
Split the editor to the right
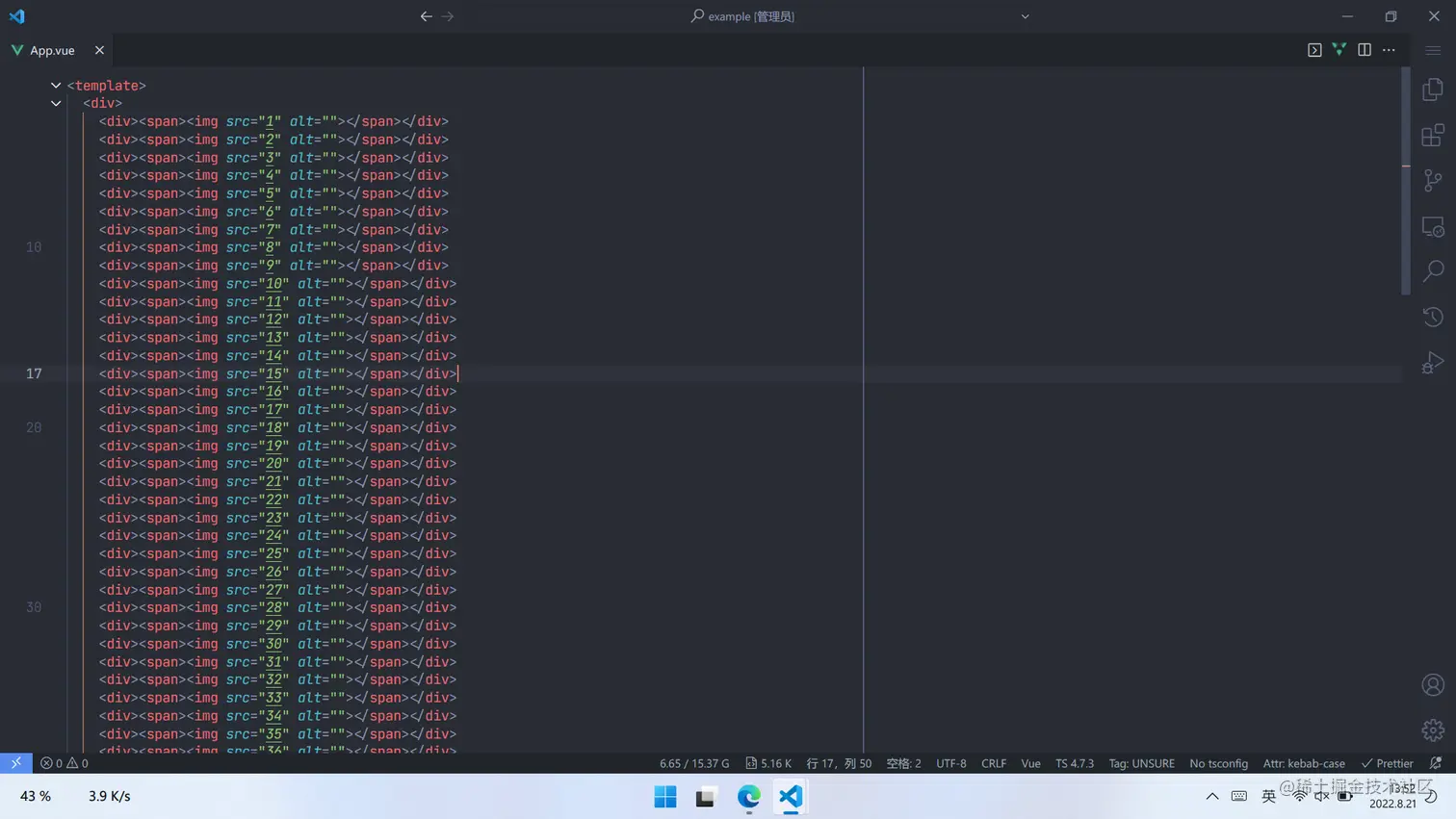click(x=1365, y=50)
